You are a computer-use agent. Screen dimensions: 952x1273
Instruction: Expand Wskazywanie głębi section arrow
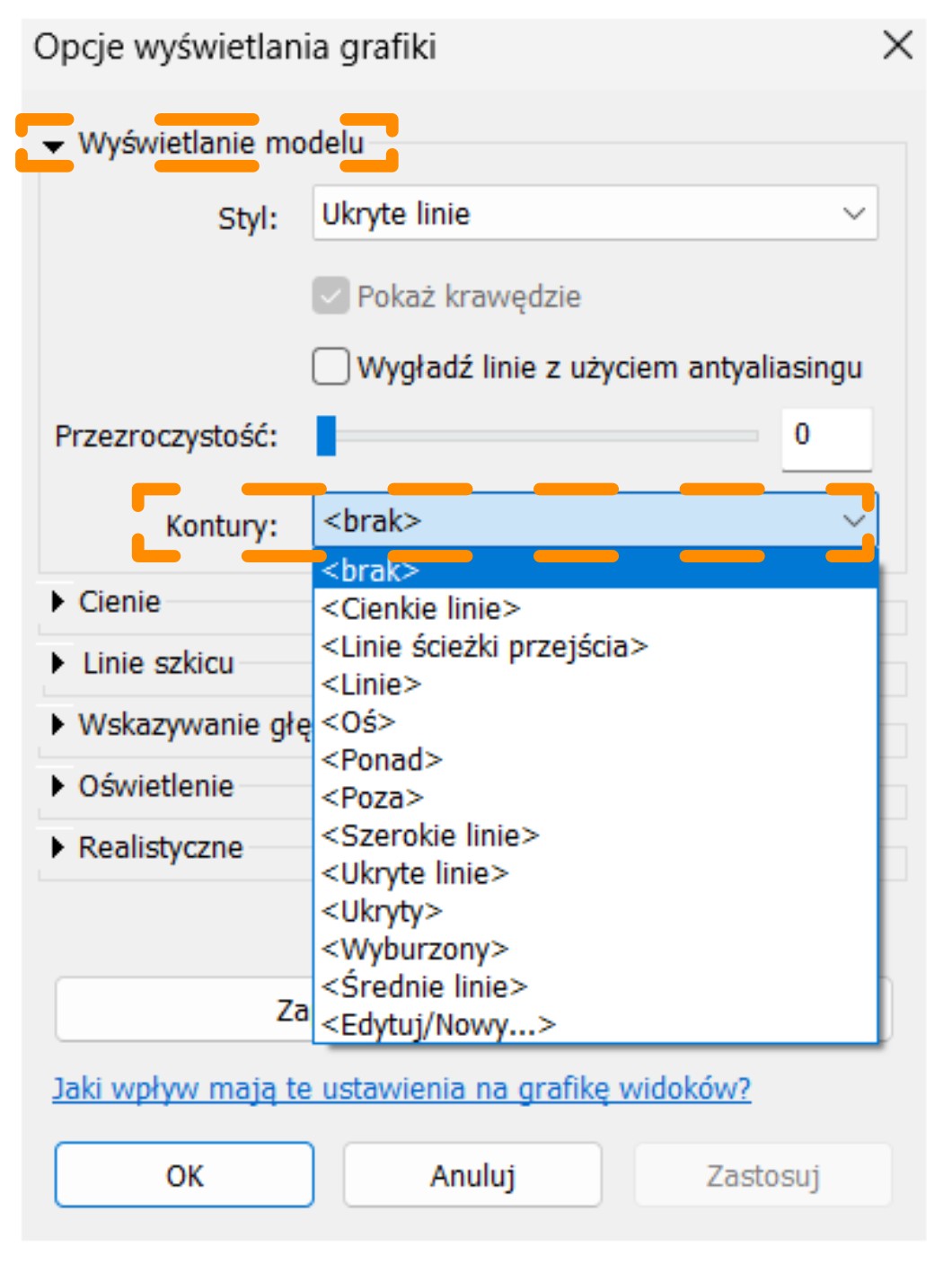click(58, 724)
